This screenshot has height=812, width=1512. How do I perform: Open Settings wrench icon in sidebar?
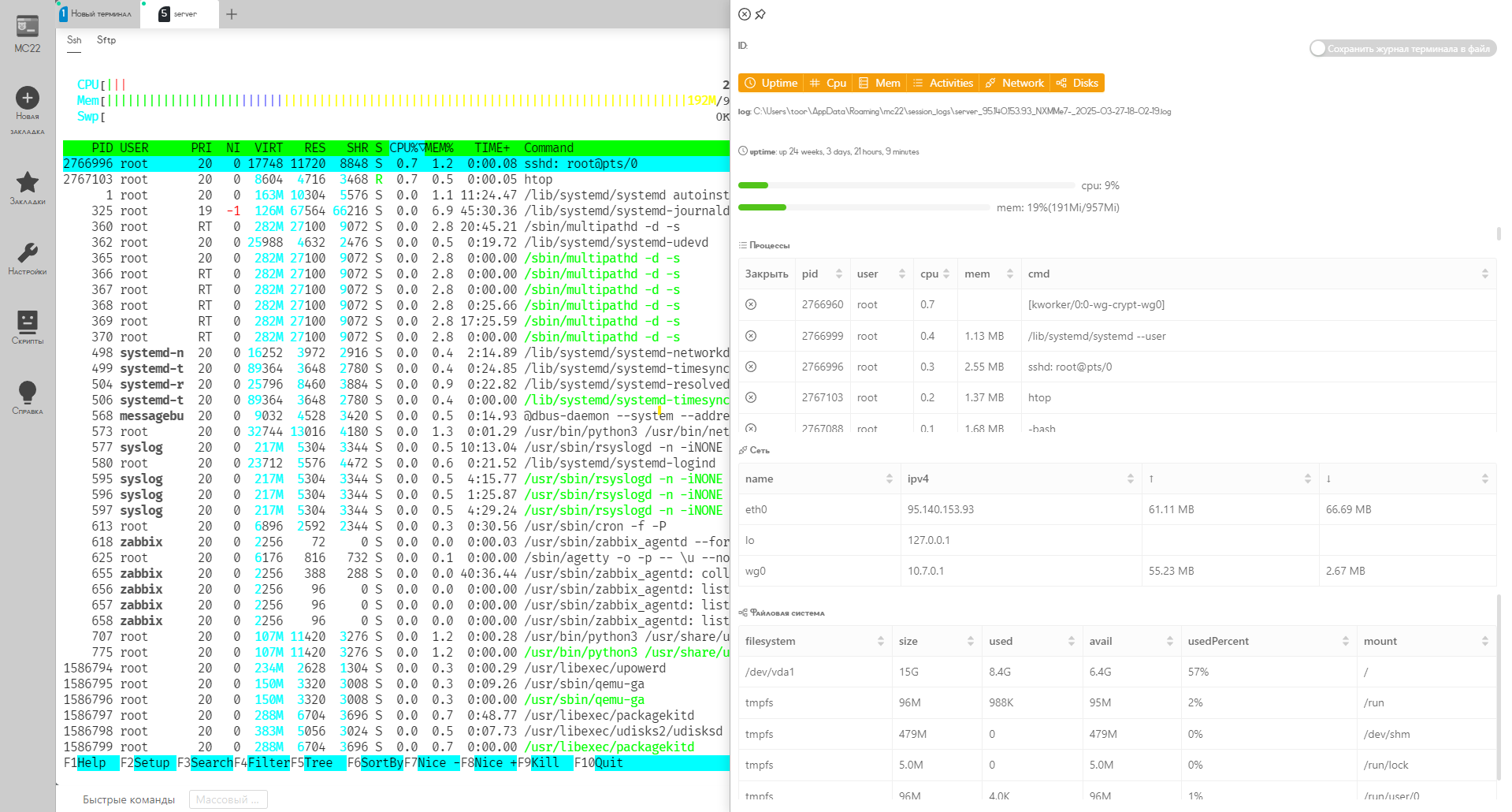click(28, 253)
